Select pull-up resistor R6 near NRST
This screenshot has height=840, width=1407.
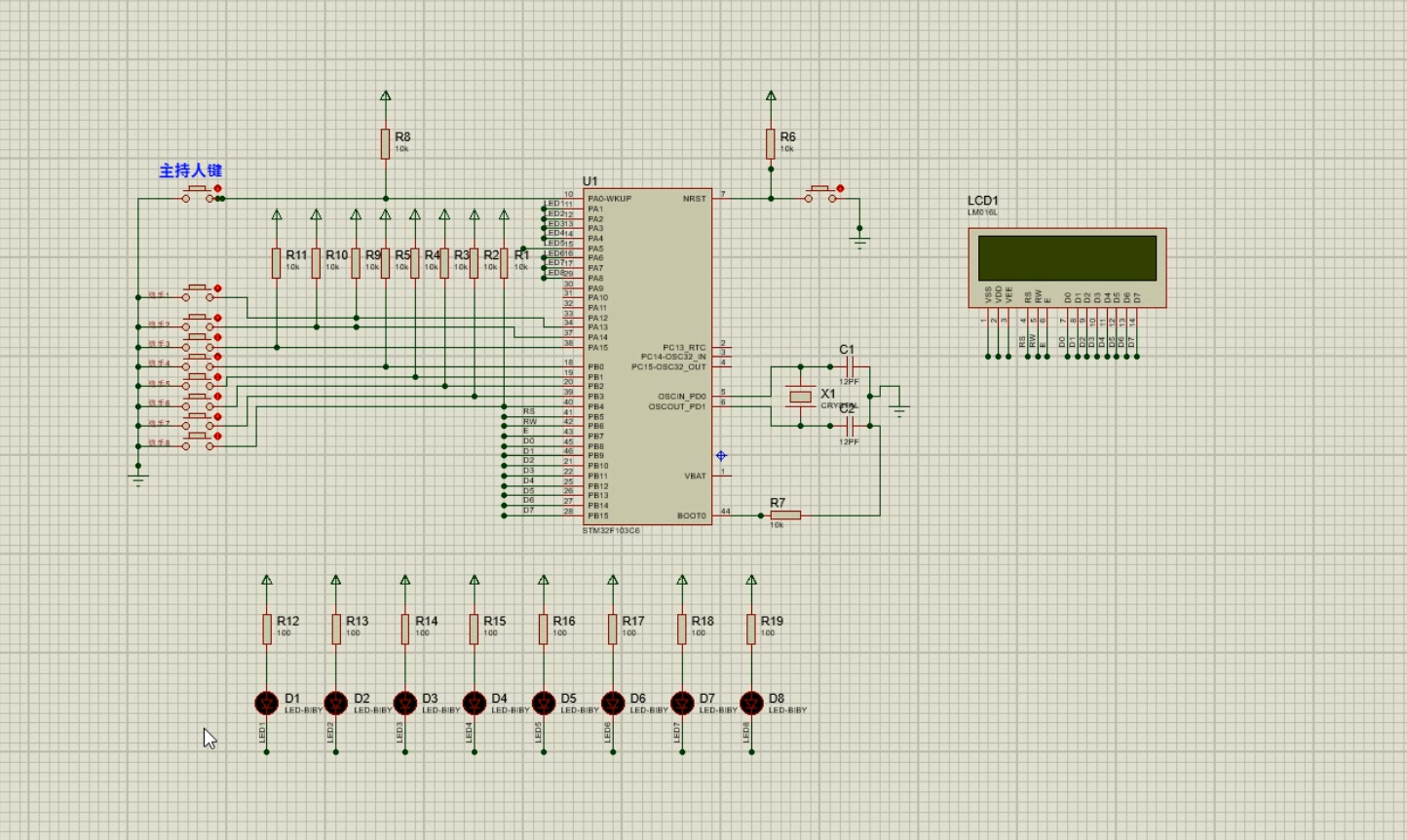771,144
